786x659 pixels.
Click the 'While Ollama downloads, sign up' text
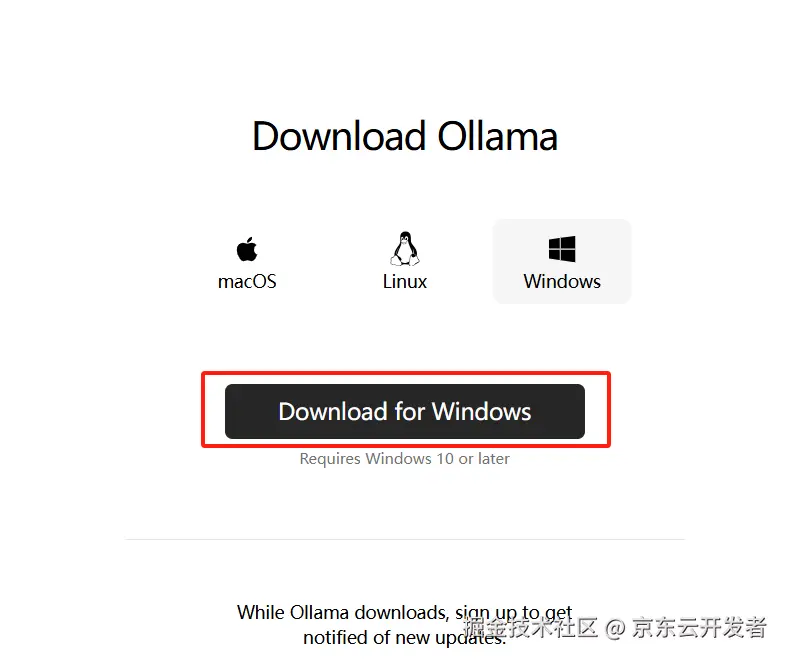point(405,612)
